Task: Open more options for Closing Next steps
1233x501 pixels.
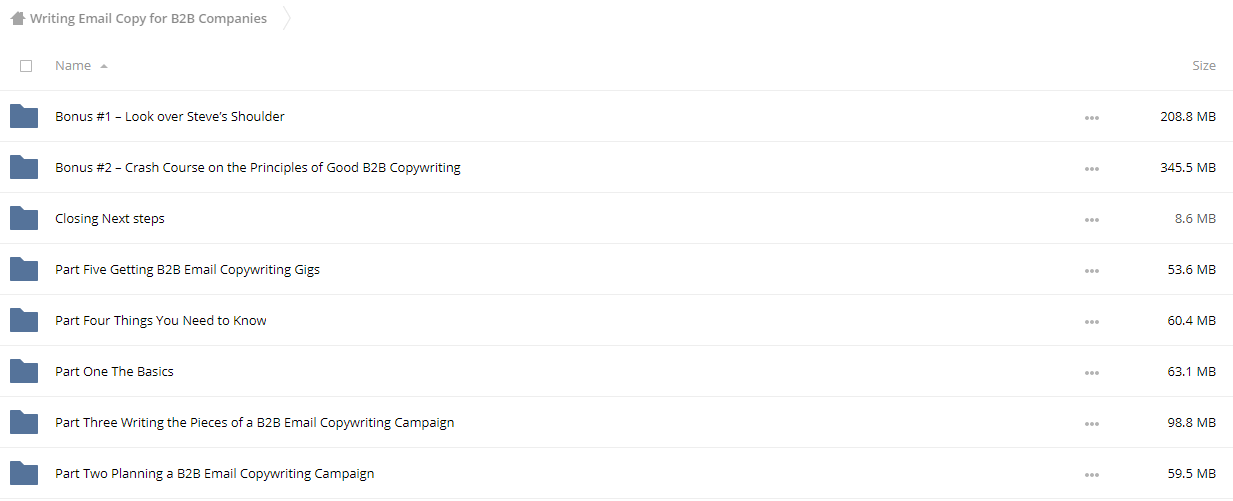Action: point(1092,220)
